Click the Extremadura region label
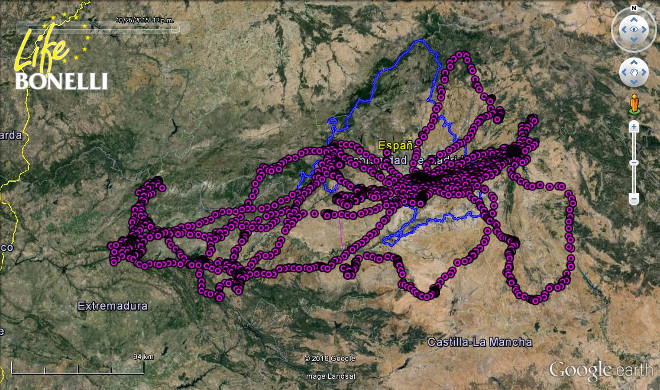 pos(113,306)
